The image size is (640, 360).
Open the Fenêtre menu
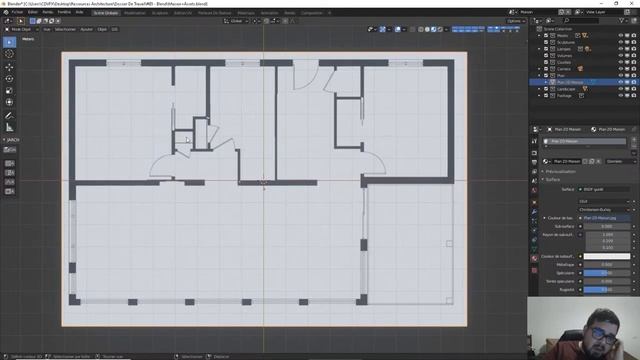(64, 12)
